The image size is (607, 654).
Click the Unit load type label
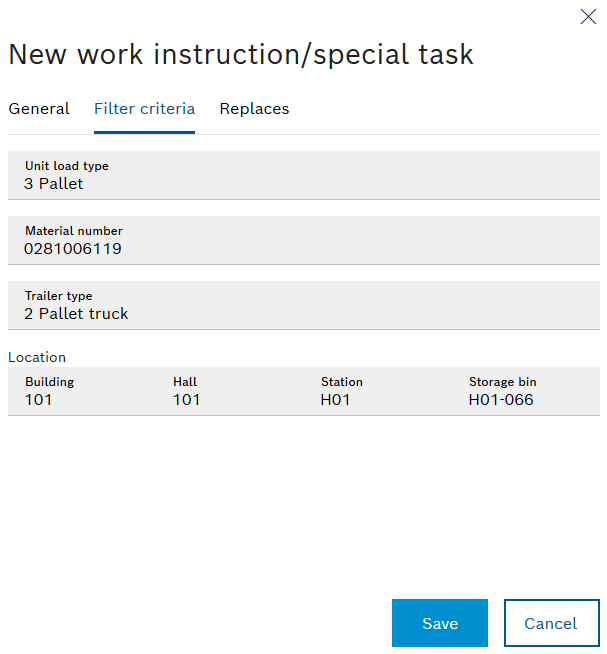67,166
